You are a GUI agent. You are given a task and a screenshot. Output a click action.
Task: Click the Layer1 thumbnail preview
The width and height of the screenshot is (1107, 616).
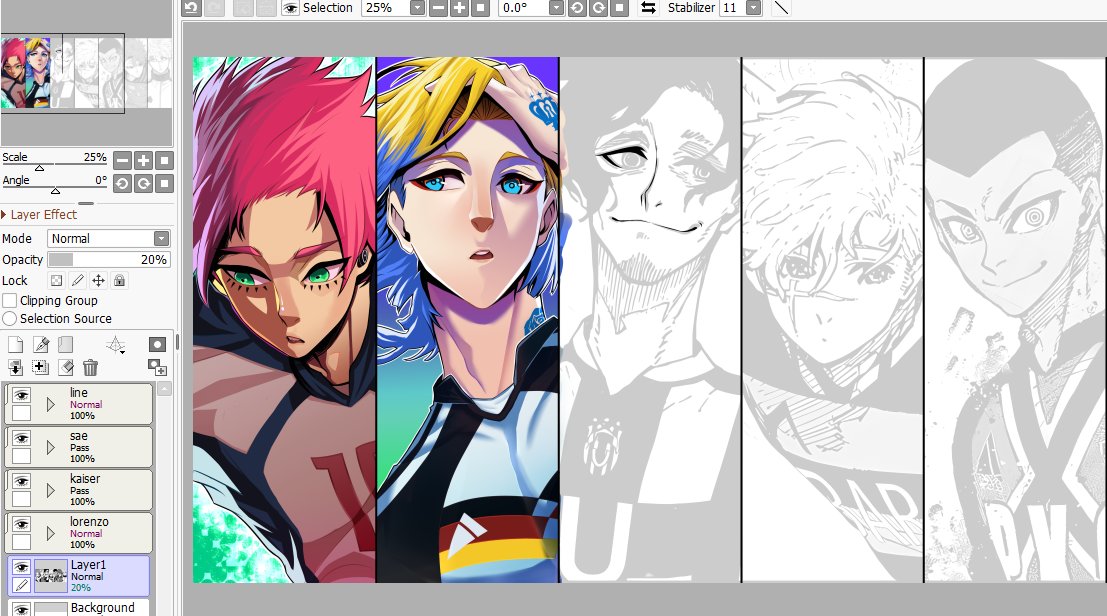point(51,575)
